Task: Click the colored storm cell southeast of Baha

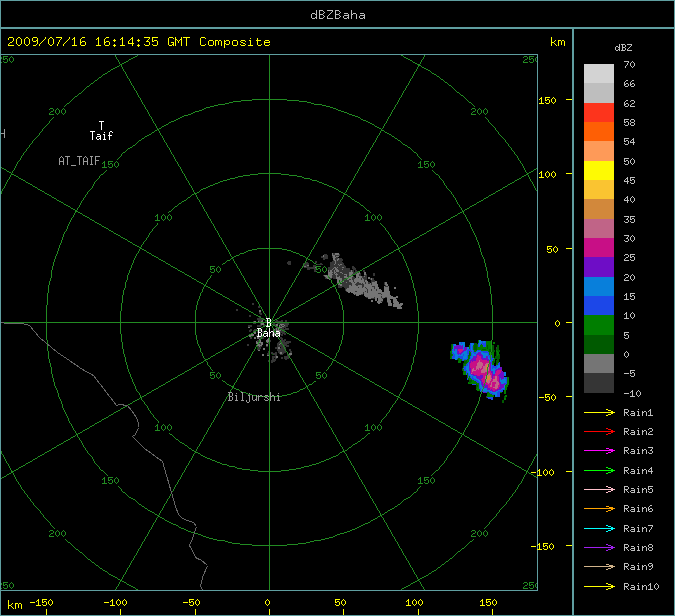Action: tap(481, 370)
